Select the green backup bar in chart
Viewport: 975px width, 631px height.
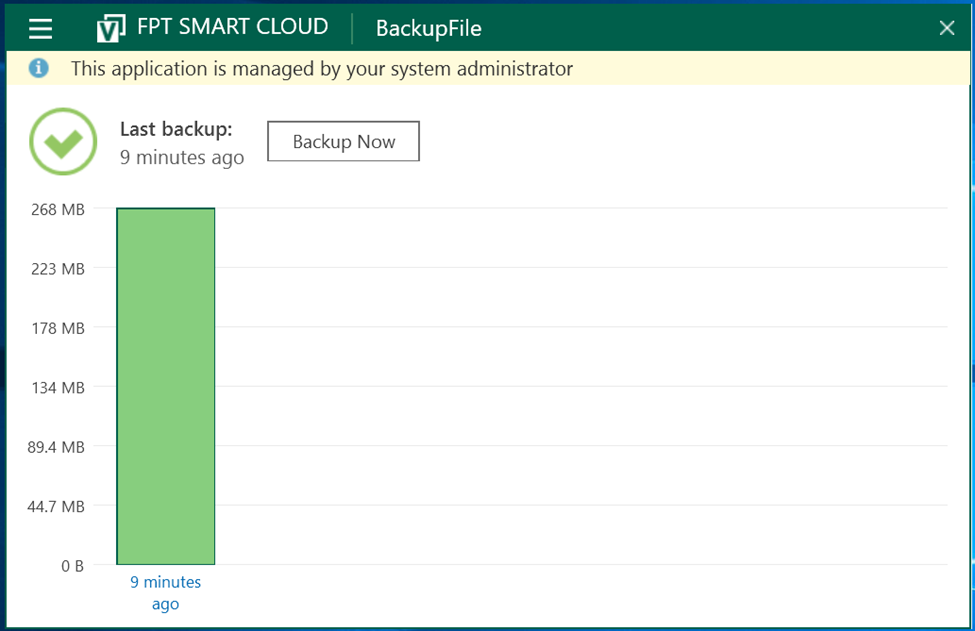166,386
